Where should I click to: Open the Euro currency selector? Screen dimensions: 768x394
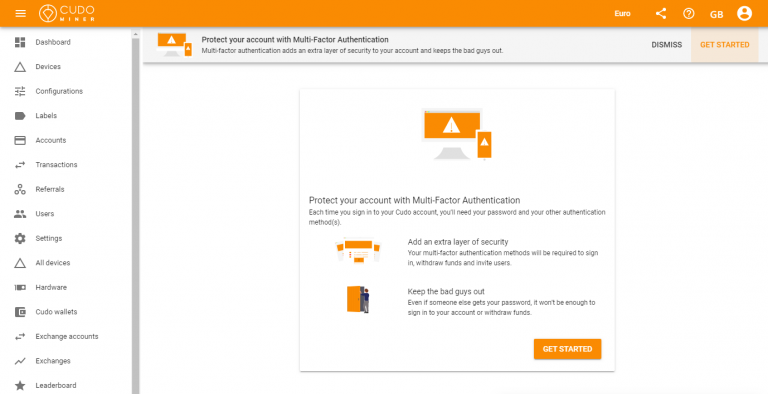click(622, 14)
